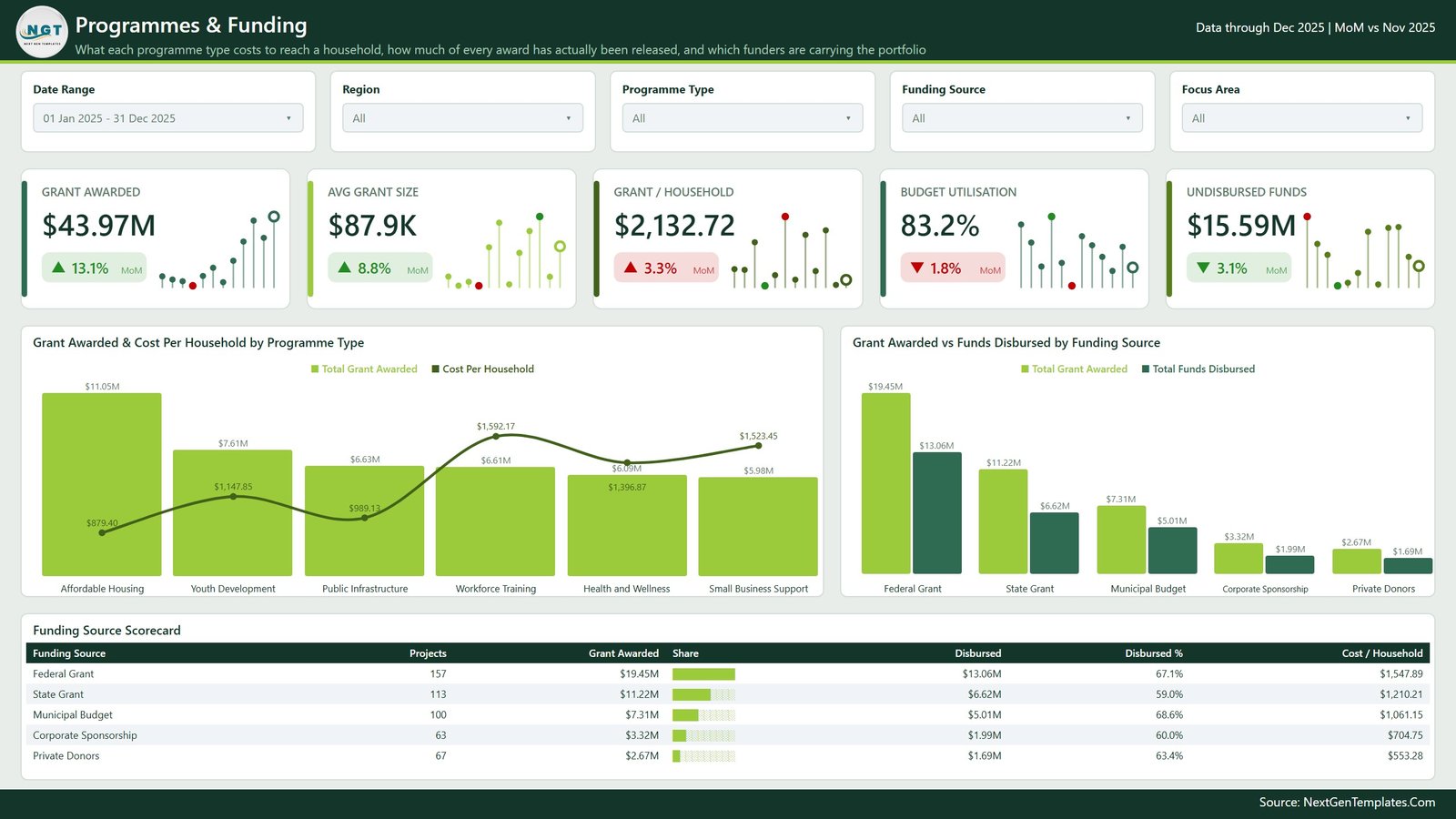Image resolution: width=1456 pixels, height=819 pixels.
Task: Select the Workforce Training bar labeled $6.61M
Action: [x=496, y=521]
